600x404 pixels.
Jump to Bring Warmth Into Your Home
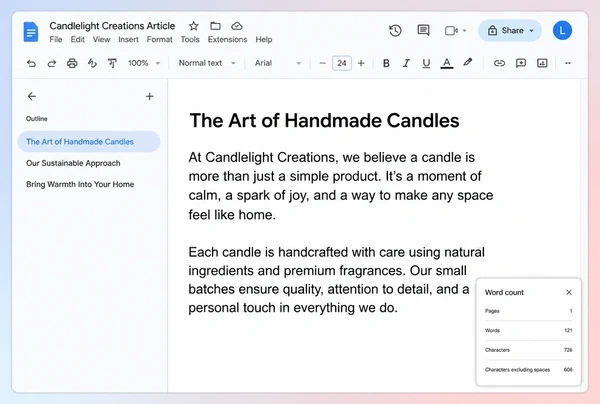click(x=80, y=184)
